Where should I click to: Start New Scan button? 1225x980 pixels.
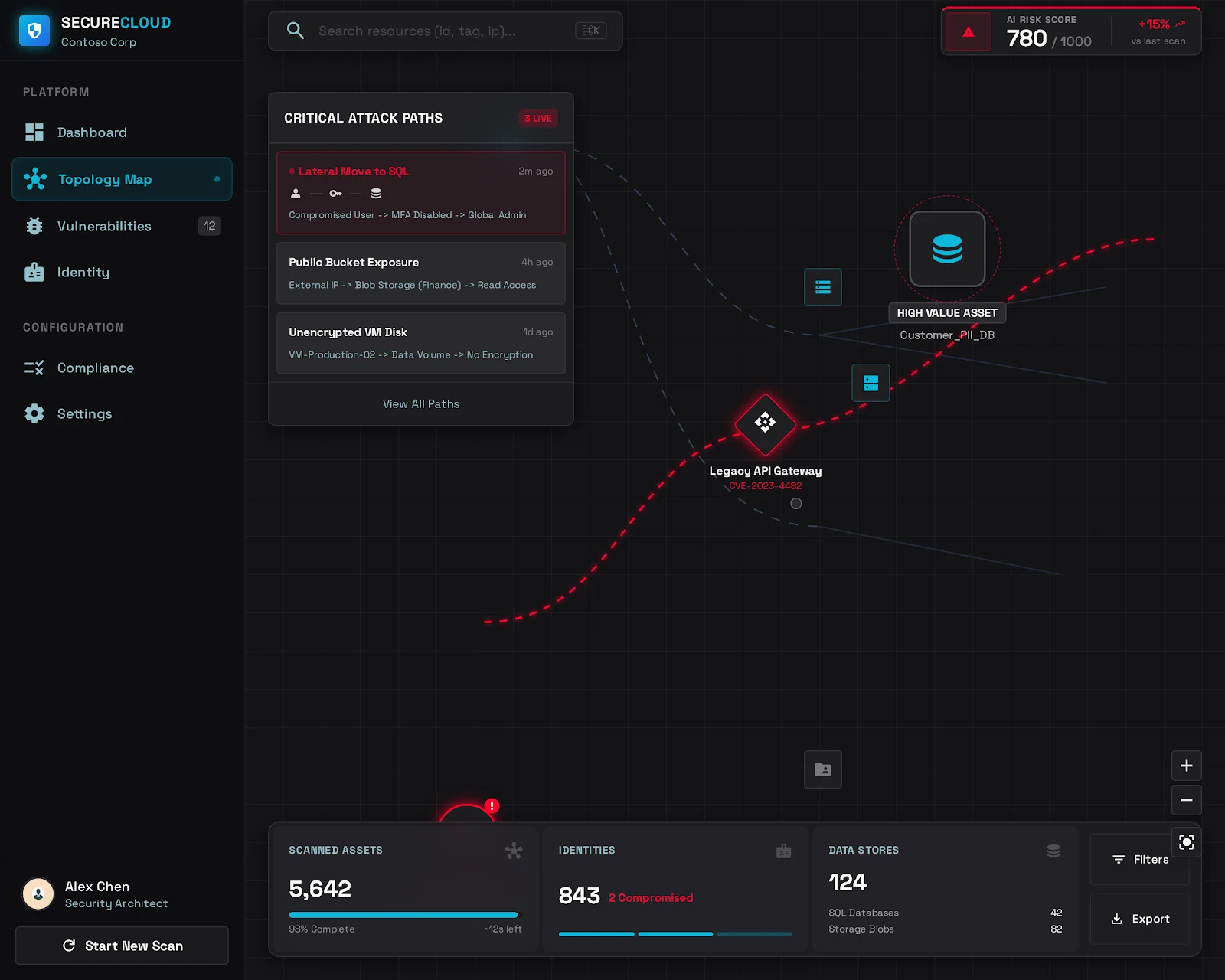coord(122,946)
